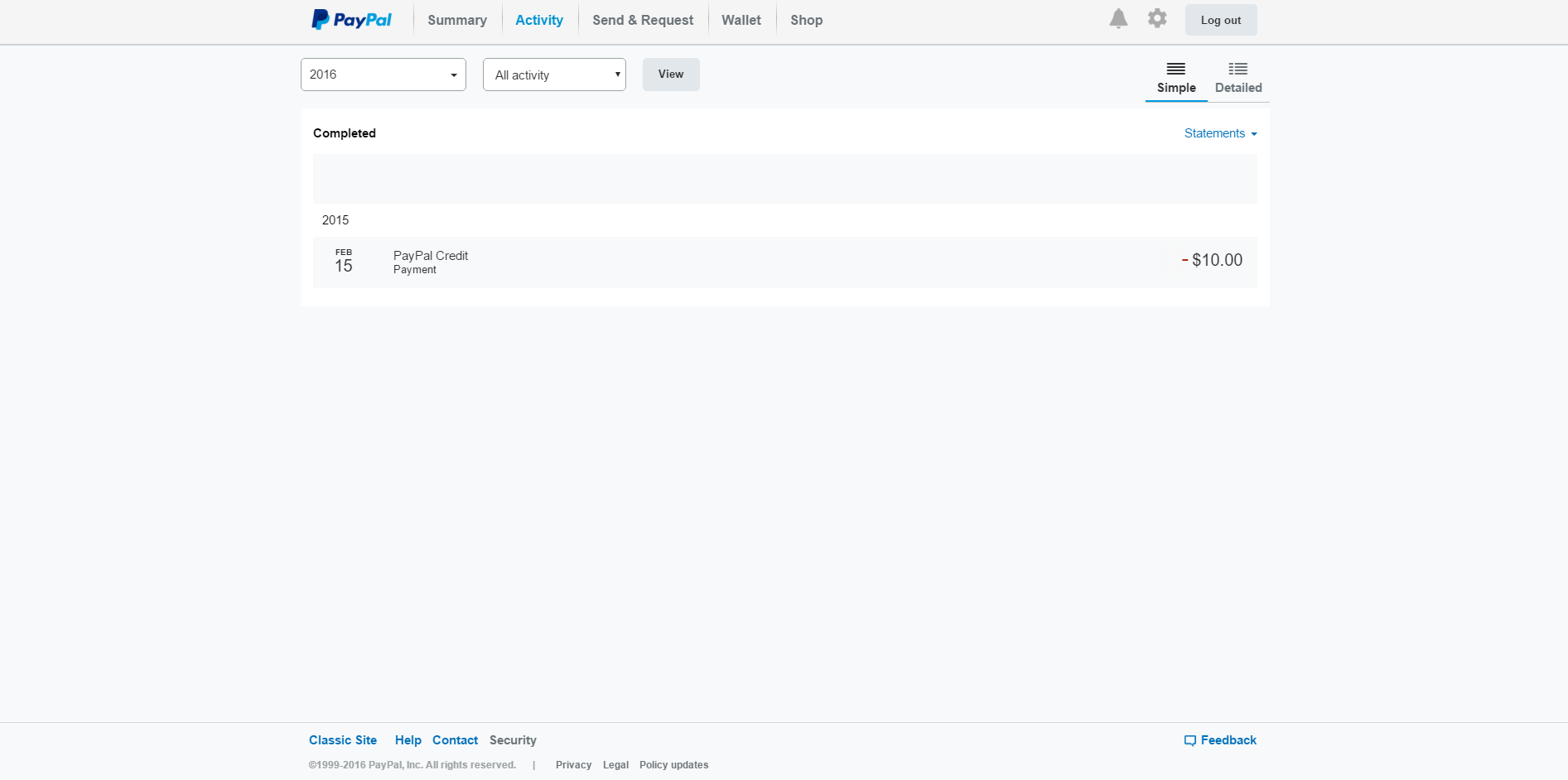Switch to Detailed view

click(1238, 78)
